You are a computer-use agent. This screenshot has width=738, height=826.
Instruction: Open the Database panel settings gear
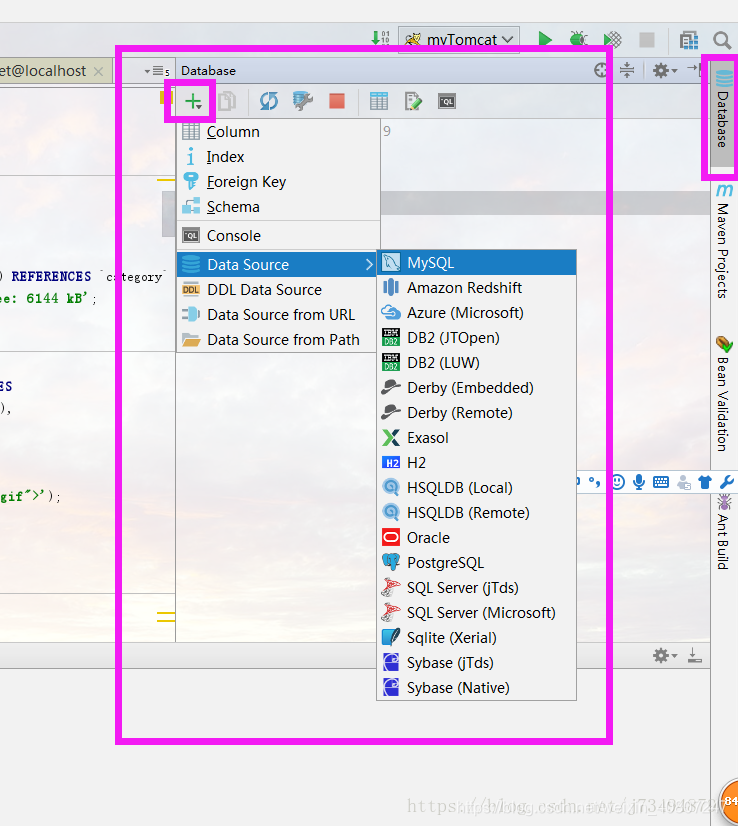[664, 70]
